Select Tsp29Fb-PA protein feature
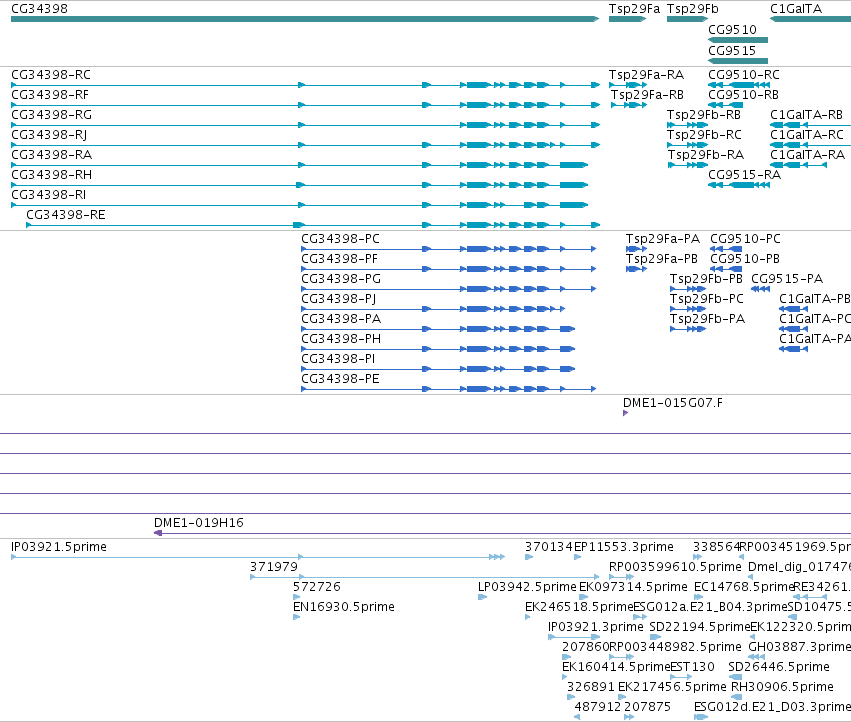The image size is (851, 722). [688, 329]
